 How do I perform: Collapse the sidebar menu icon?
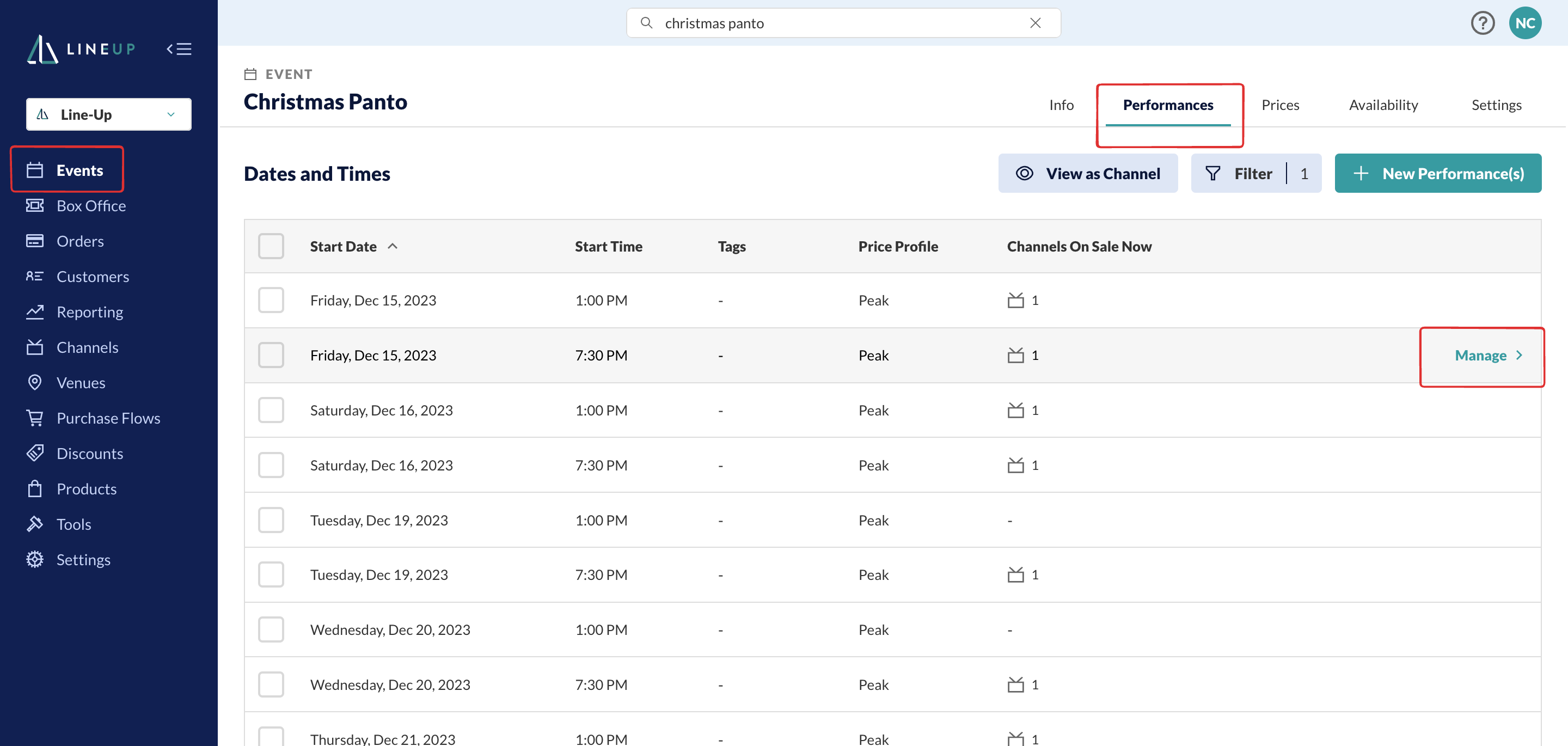(179, 48)
